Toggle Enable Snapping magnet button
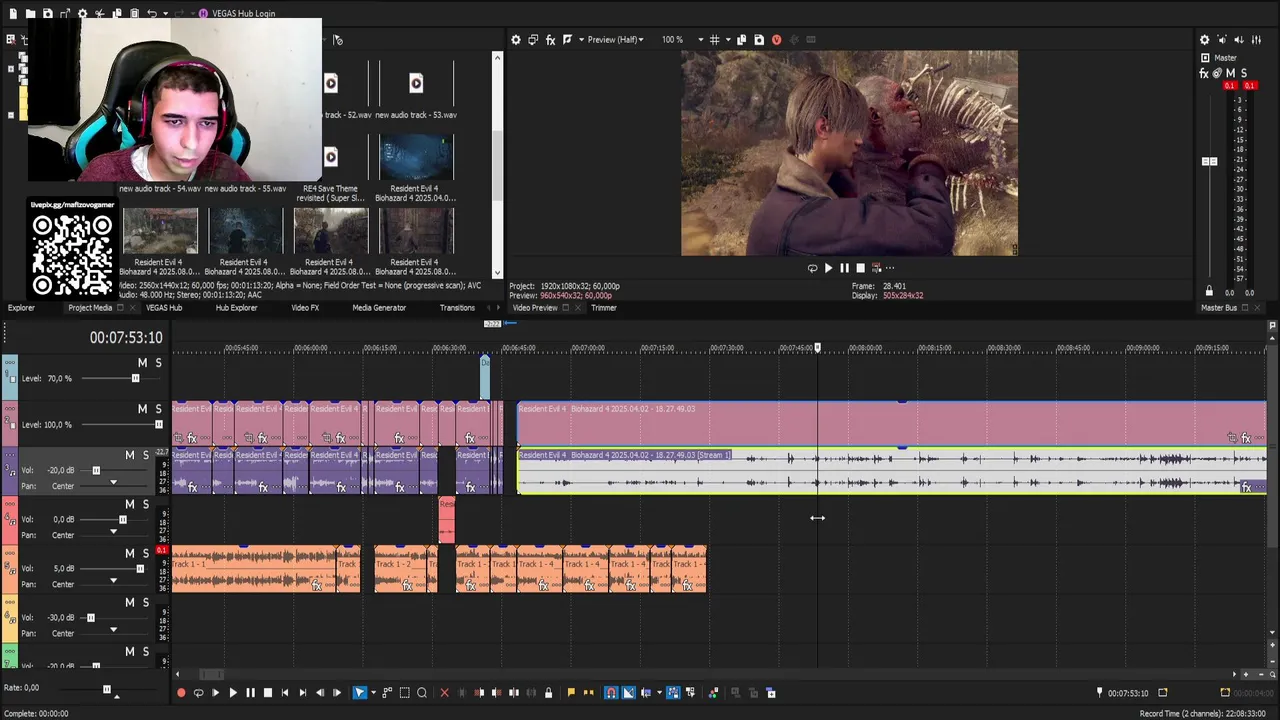This screenshot has width=1280, height=720. click(x=611, y=693)
